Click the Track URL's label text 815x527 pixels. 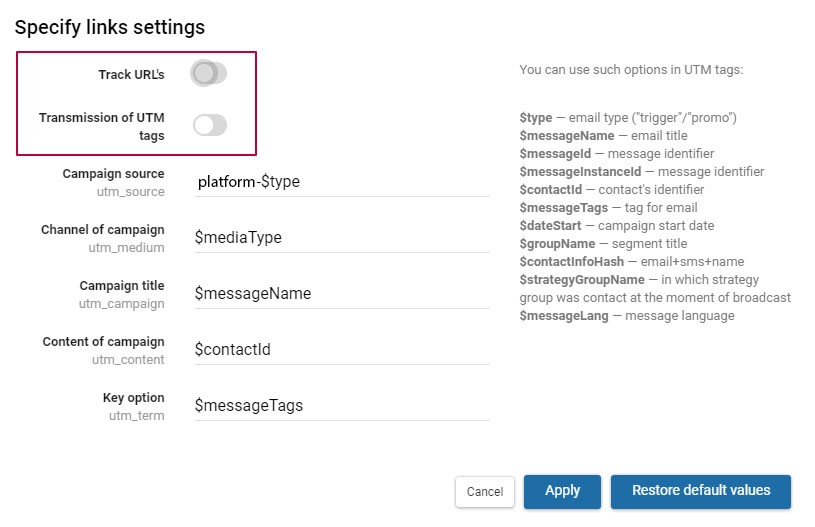tap(131, 75)
